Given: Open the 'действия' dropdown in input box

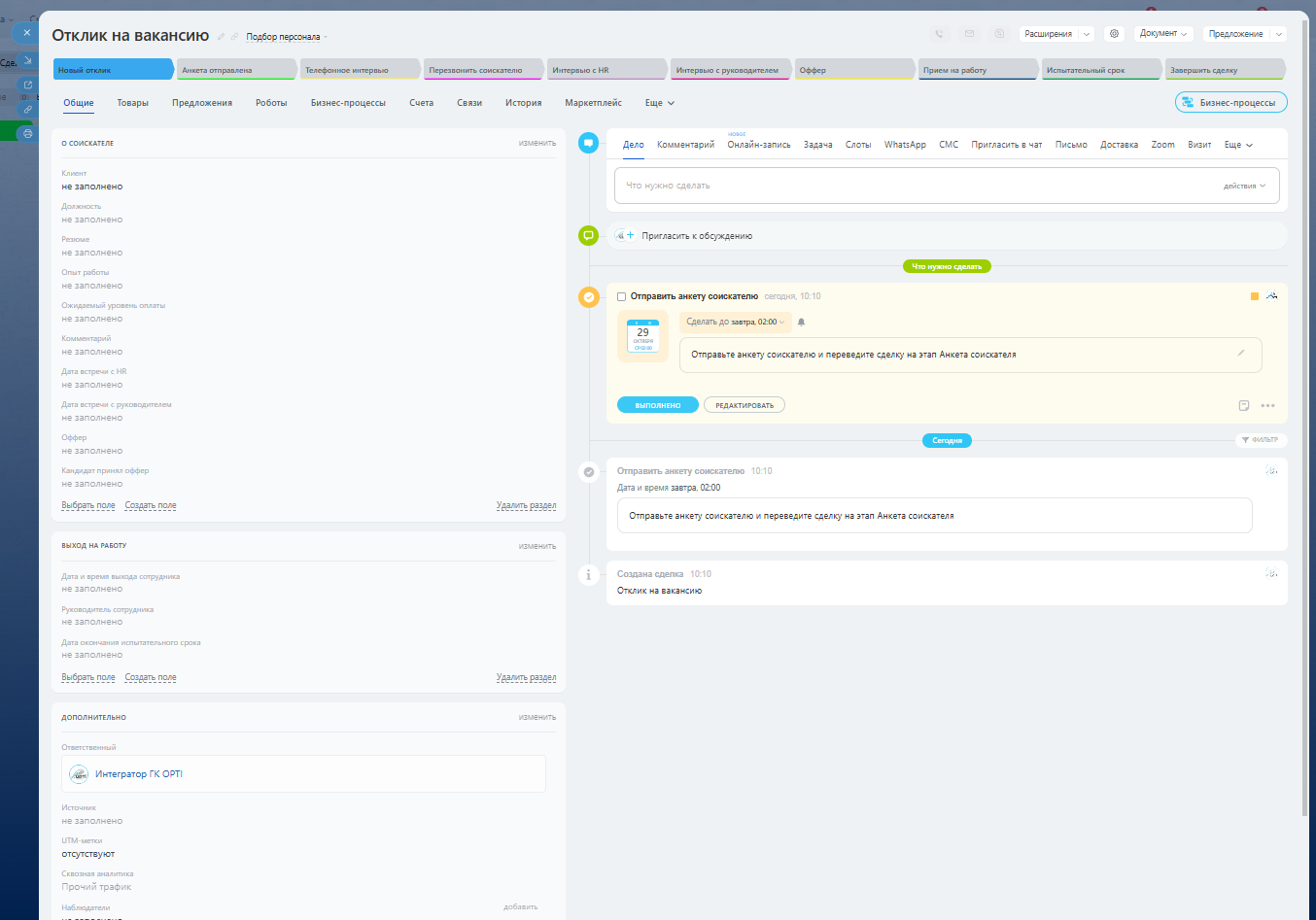Looking at the screenshot, I should (x=1244, y=186).
